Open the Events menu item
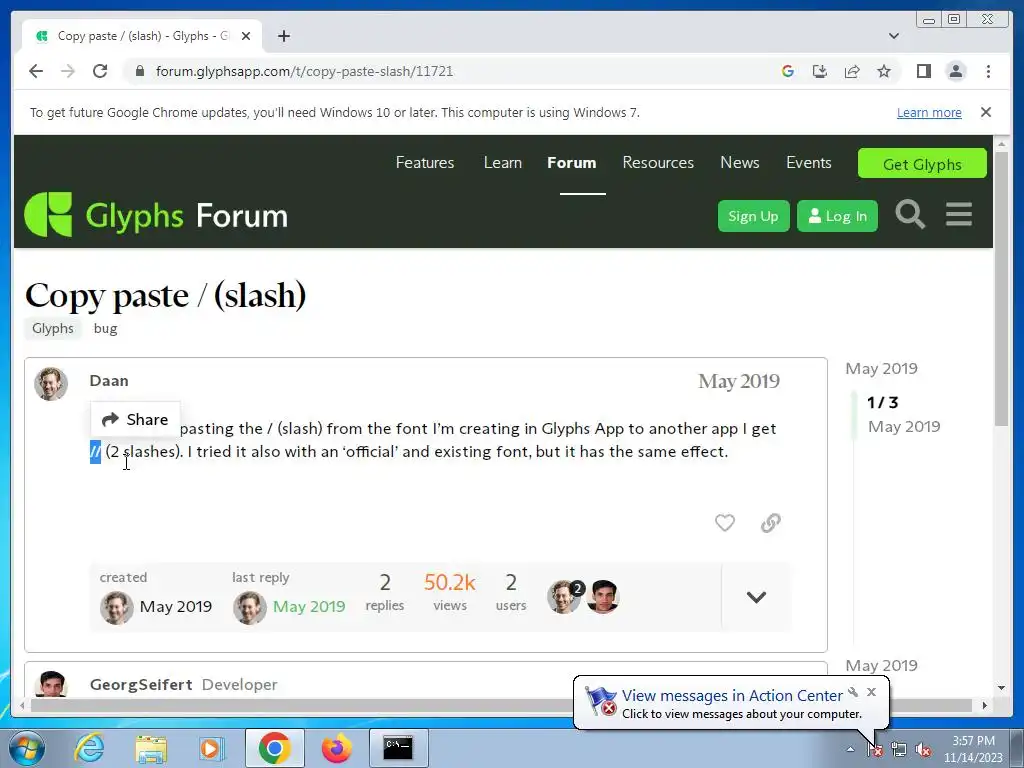 [808, 163]
